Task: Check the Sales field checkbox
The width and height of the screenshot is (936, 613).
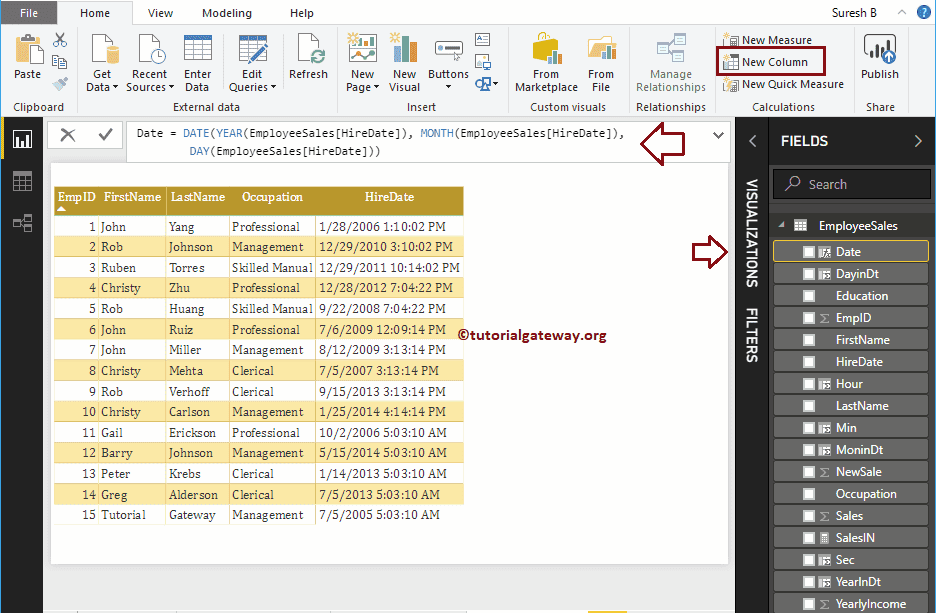Action: tap(809, 515)
